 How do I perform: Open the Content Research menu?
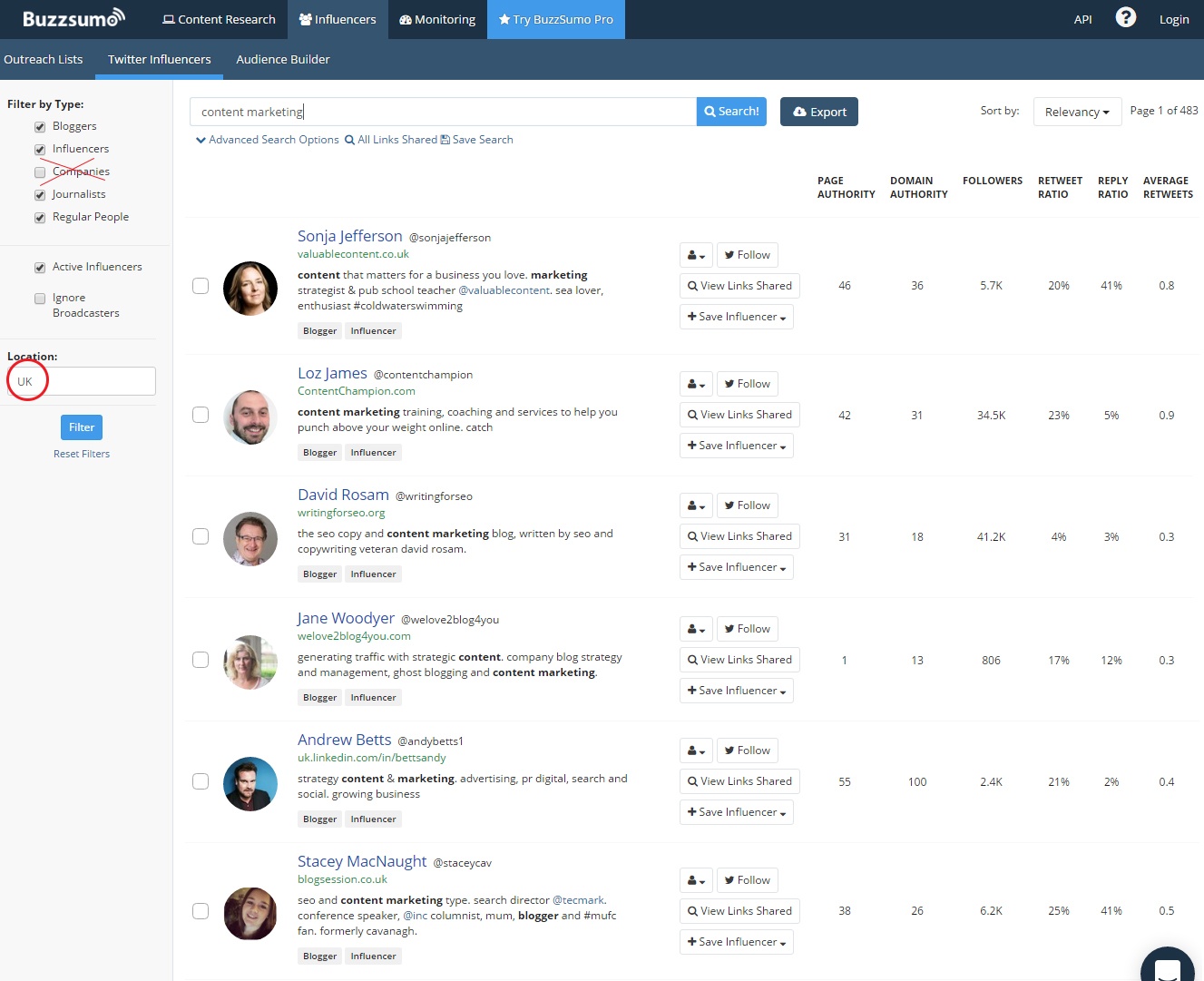click(219, 19)
